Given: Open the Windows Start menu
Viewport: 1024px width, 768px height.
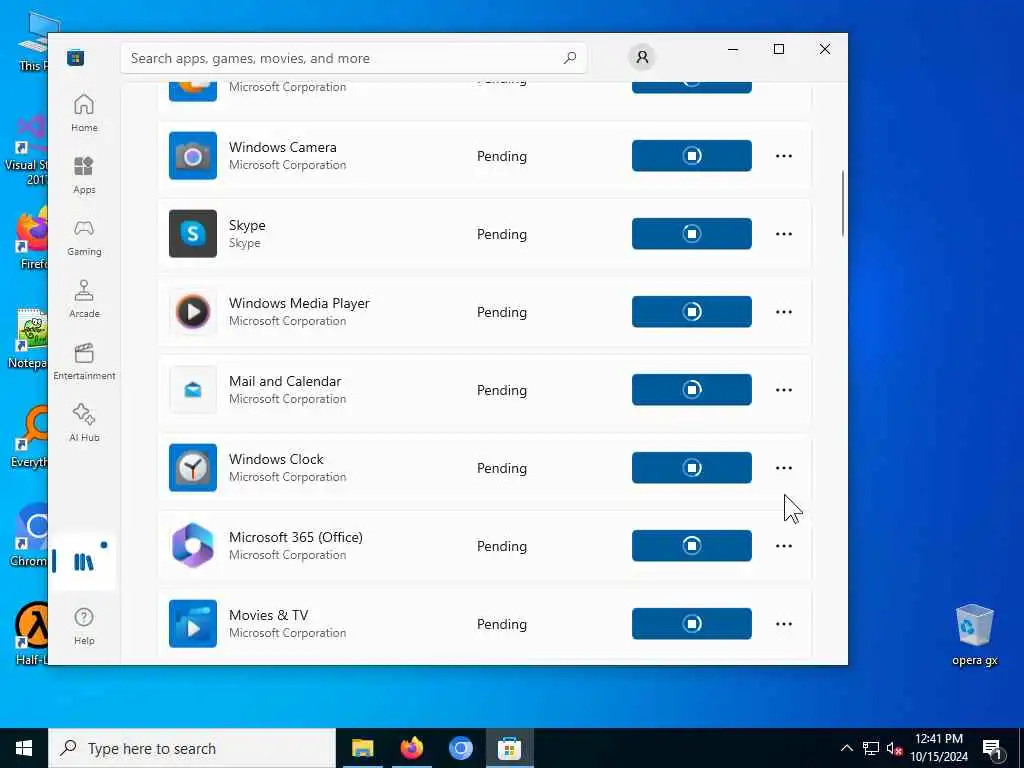Looking at the screenshot, I should coord(24,748).
